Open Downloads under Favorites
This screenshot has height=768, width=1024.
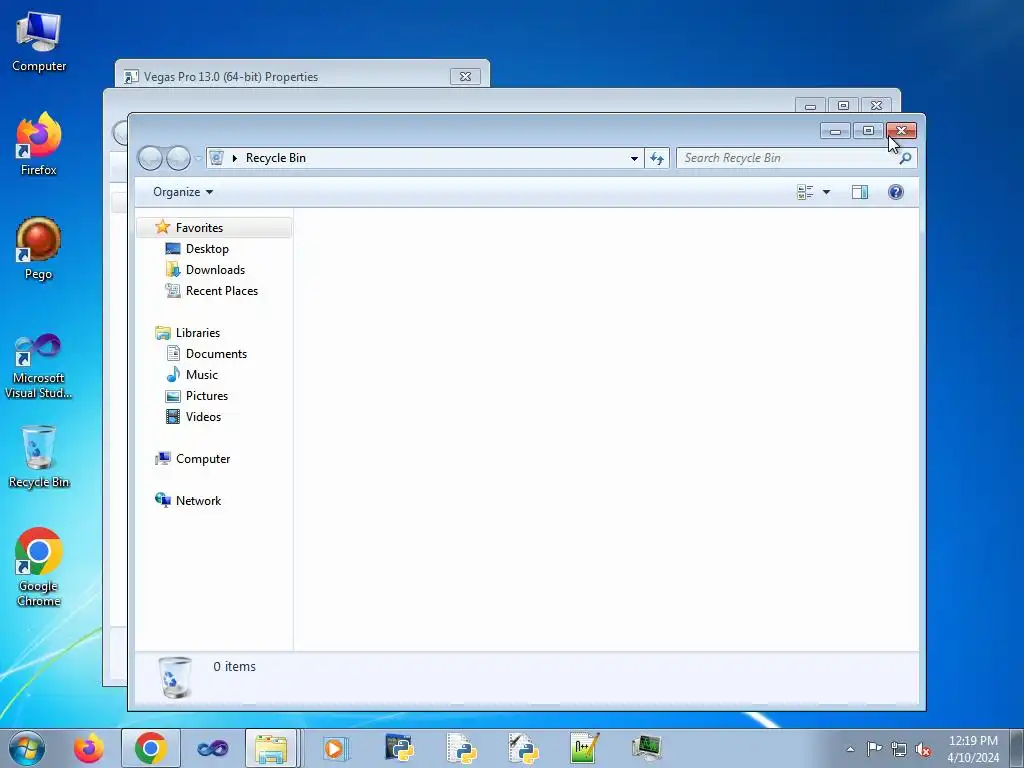pyautogui.click(x=215, y=270)
